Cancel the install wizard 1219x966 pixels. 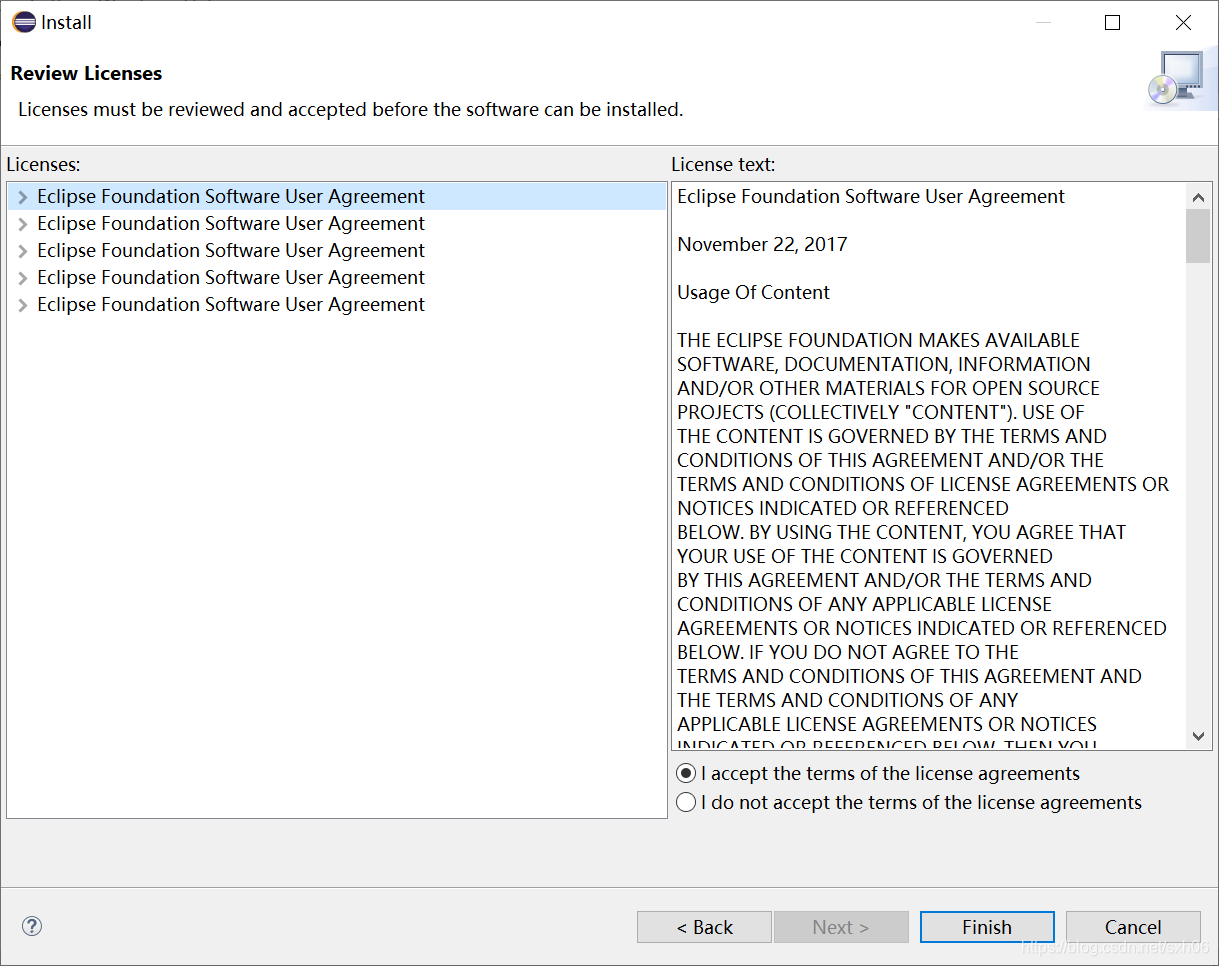coord(1133,927)
